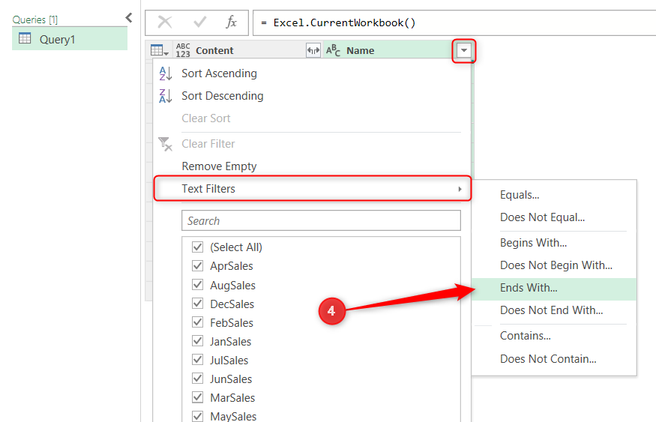
Task: Uncheck the DecSales checkbox
Action: (197, 304)
